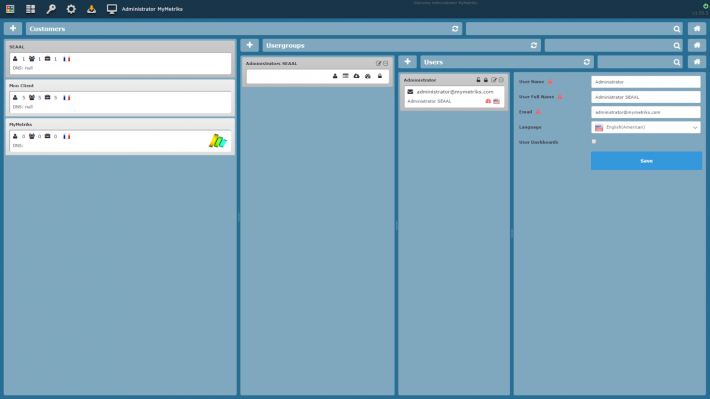Click the orange download icon in top bar
This screenshot has height=399, width=710.
pos(91,9)
